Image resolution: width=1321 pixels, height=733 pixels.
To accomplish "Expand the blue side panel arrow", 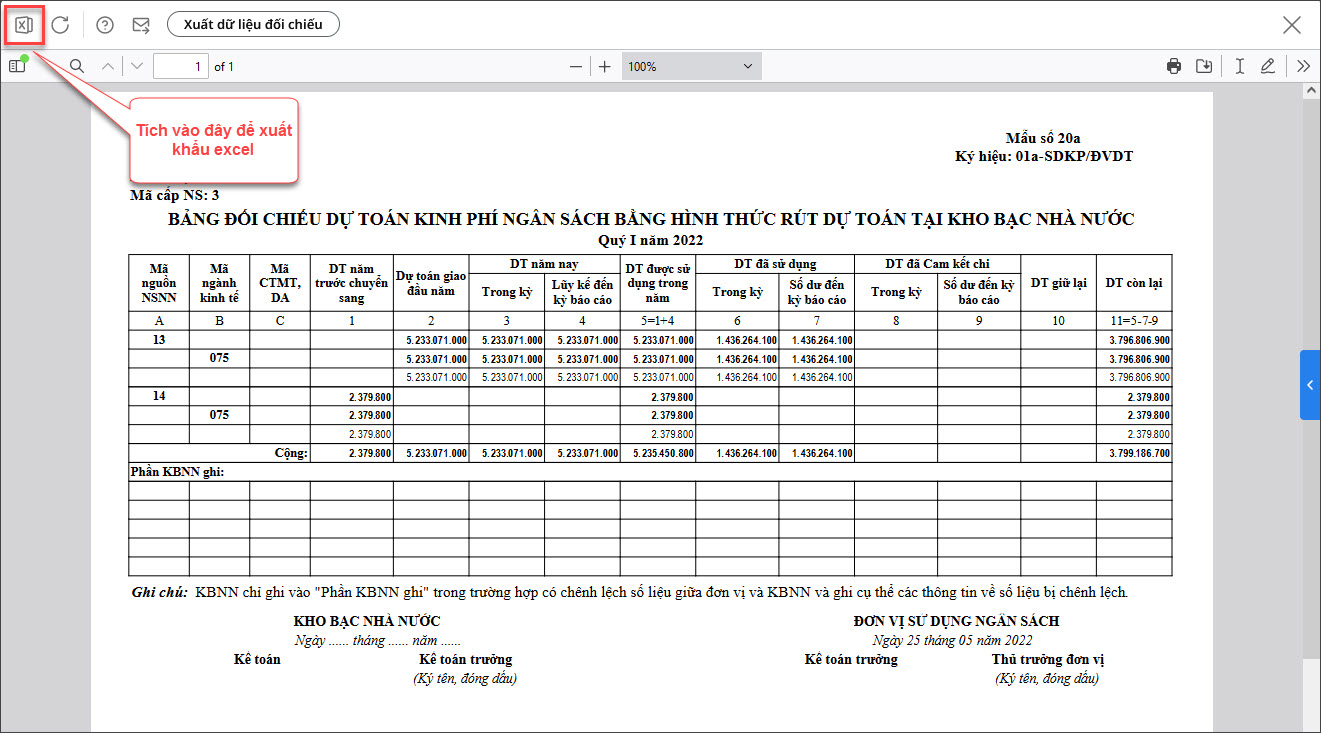I will point(1310,385).
